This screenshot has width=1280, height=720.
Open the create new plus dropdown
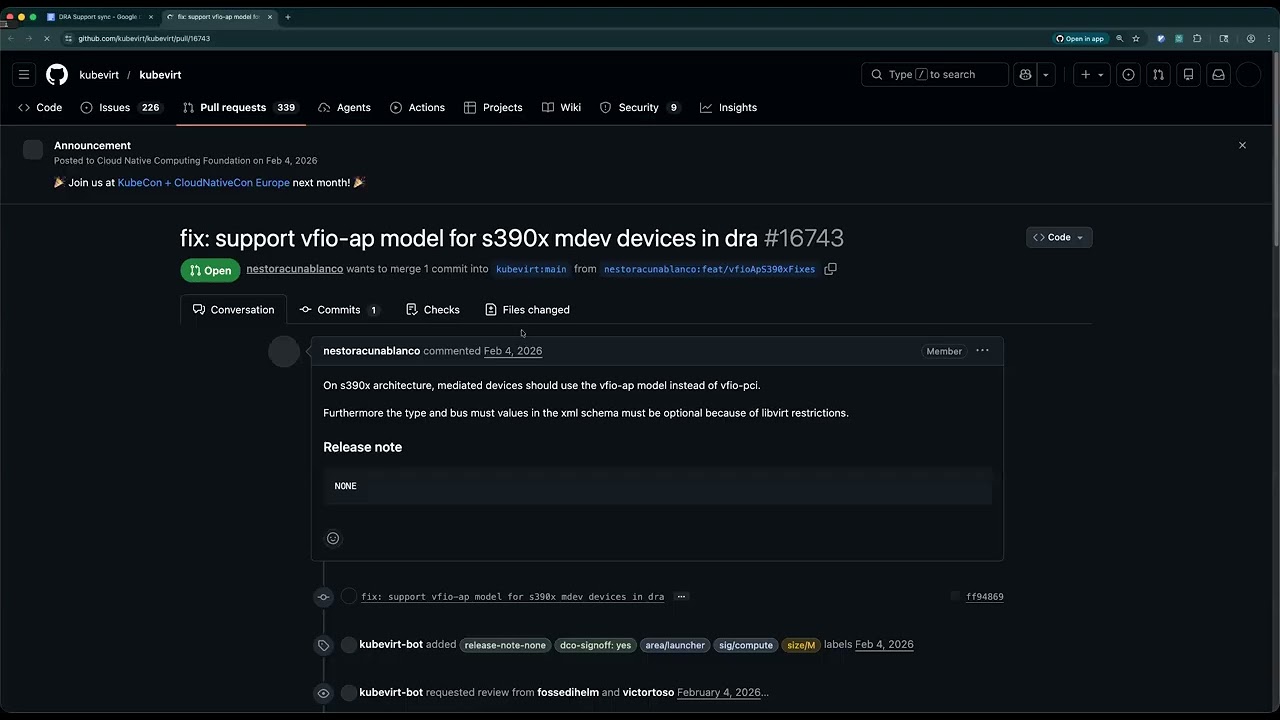point(1091,75)
